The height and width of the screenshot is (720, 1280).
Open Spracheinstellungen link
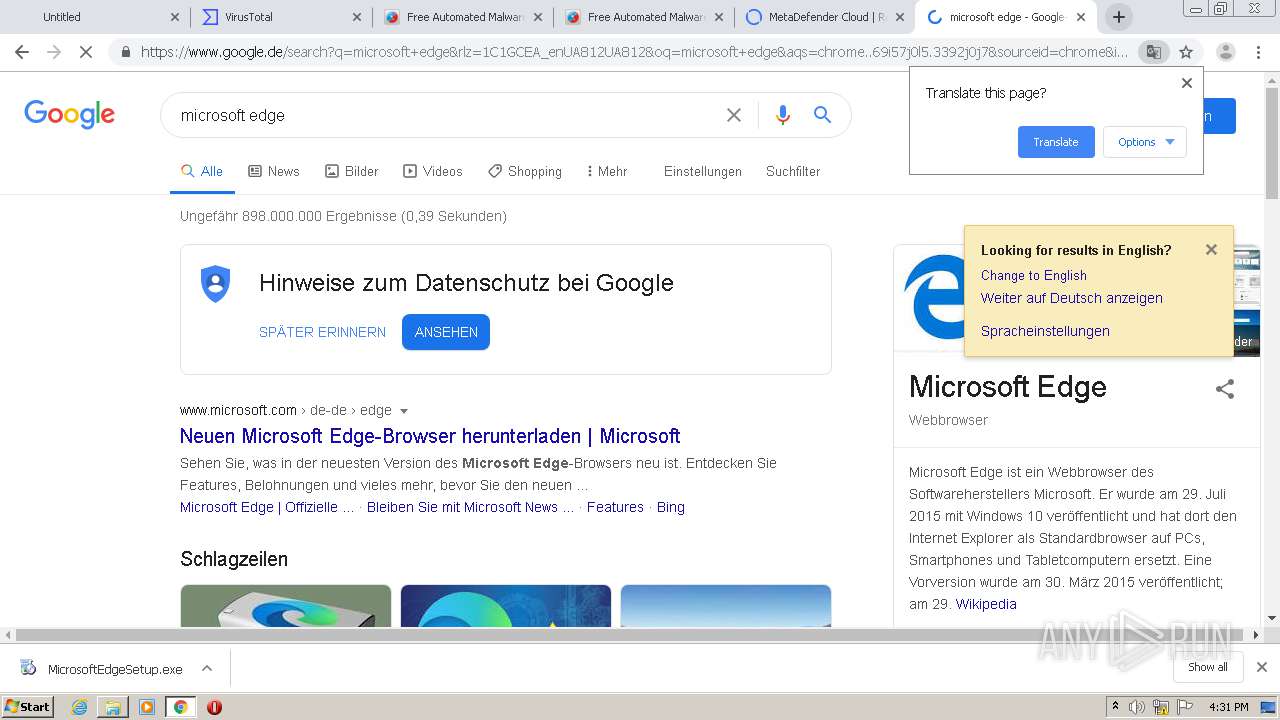click(x=1045, y=331)
